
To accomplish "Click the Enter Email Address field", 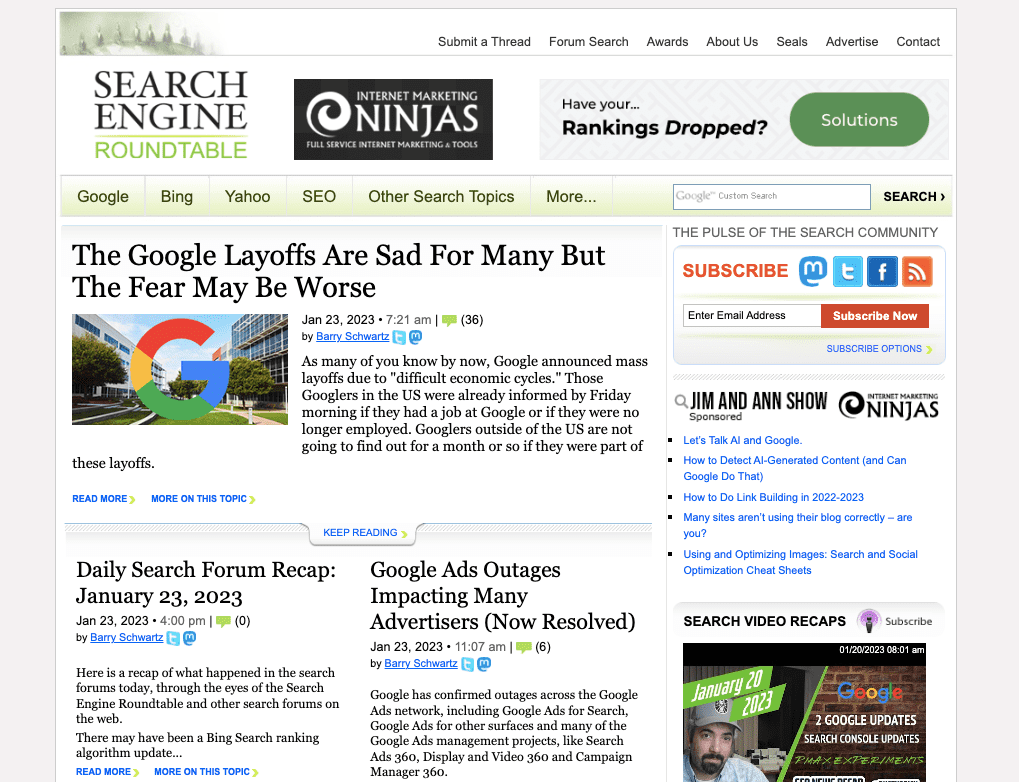I will coord(751,316).
